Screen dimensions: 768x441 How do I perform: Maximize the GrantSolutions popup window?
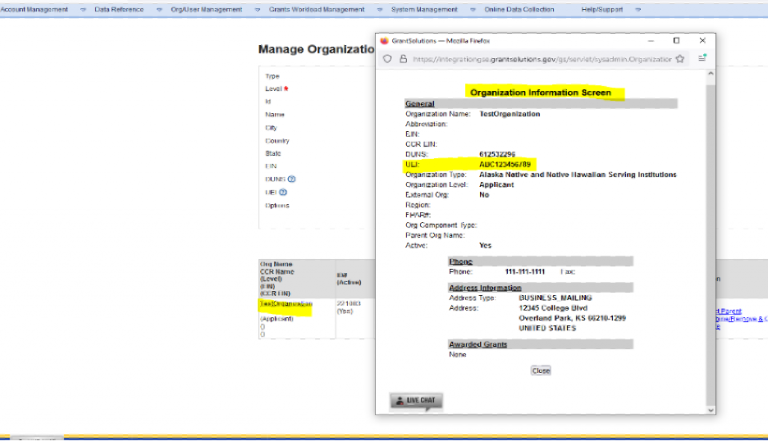[676, 40]
